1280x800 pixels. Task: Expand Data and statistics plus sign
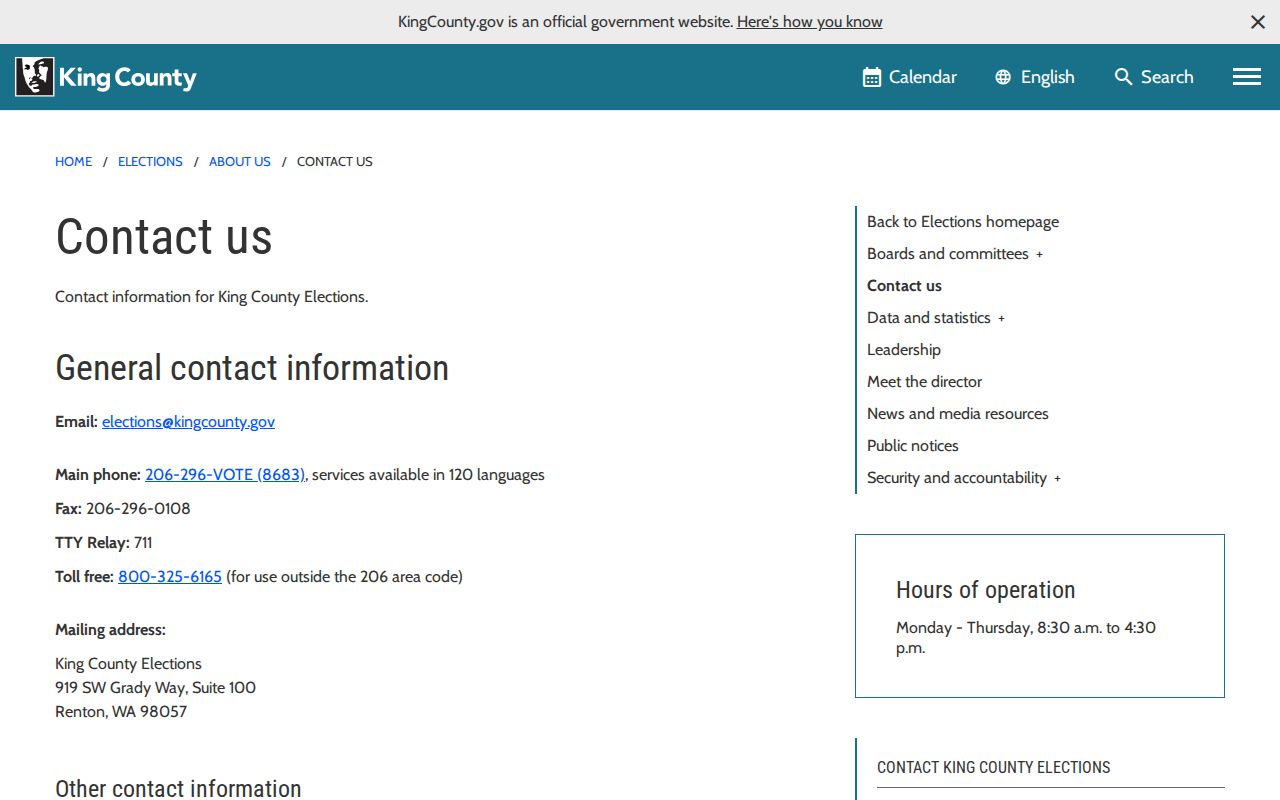[x=1002, y=319]
